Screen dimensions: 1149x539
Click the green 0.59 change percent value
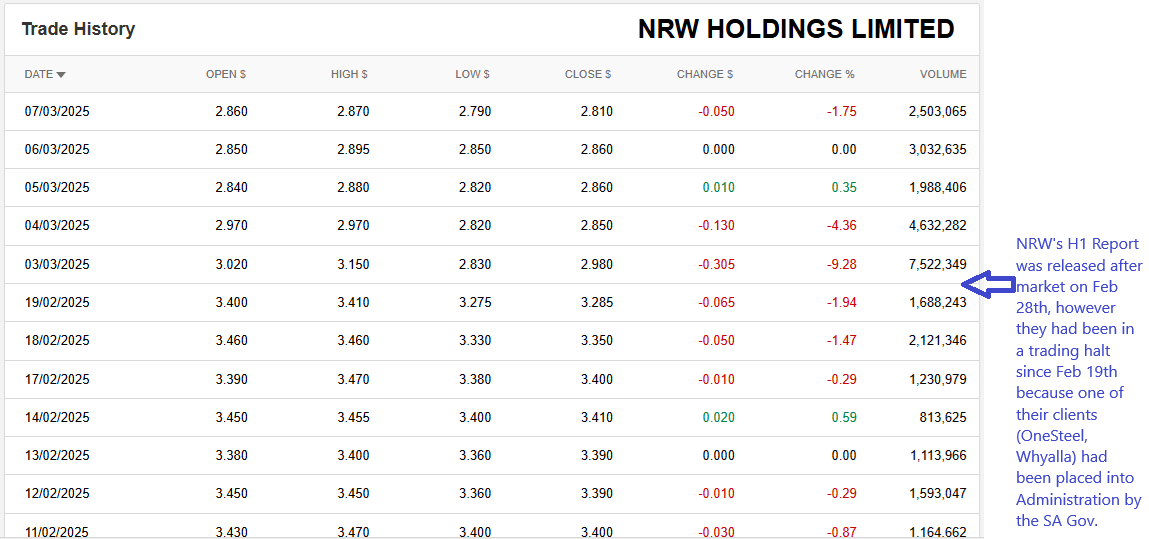point(845,418)
